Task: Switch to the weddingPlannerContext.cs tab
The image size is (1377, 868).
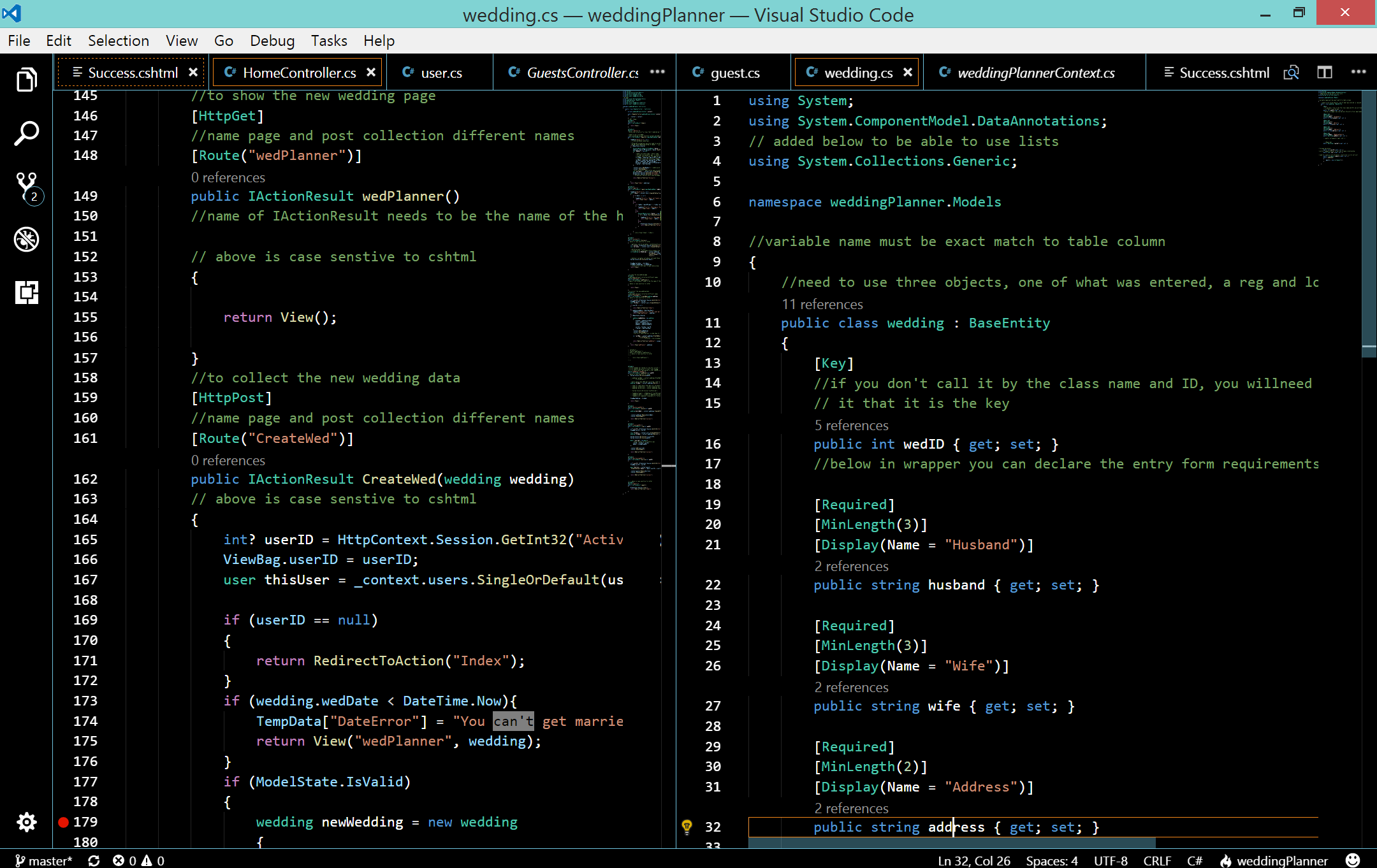Action: point(1034,73)
